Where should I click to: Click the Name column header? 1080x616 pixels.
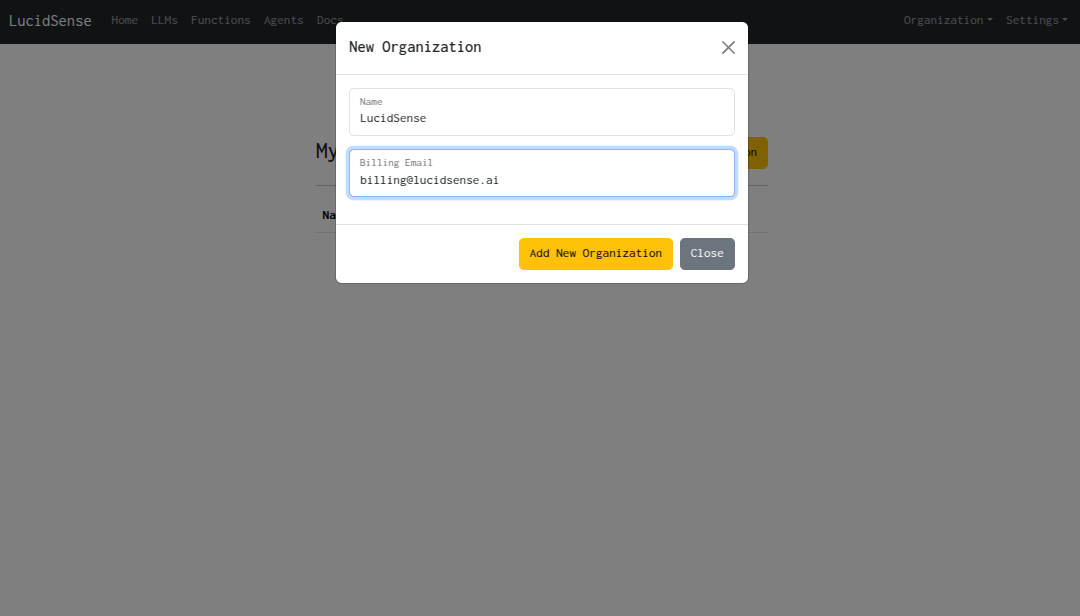[x=328, y=215]
